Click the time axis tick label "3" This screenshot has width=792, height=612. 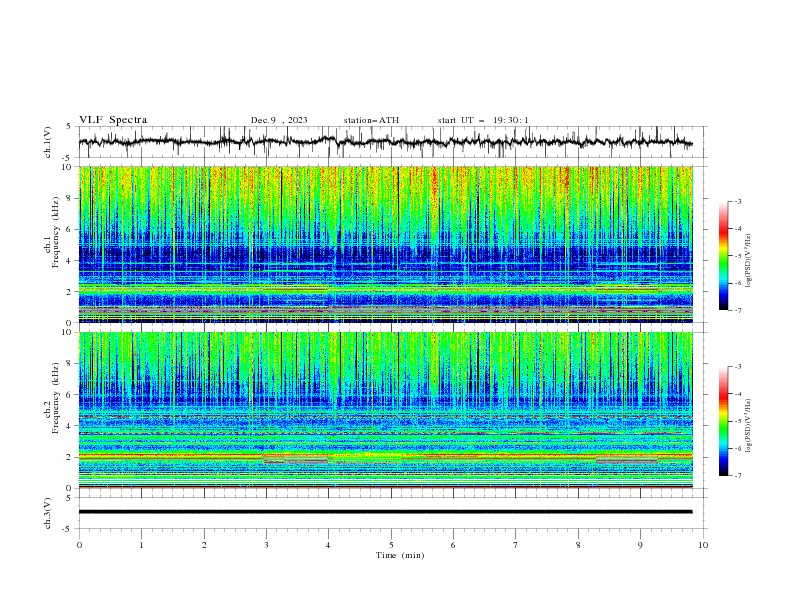(266, 545)
